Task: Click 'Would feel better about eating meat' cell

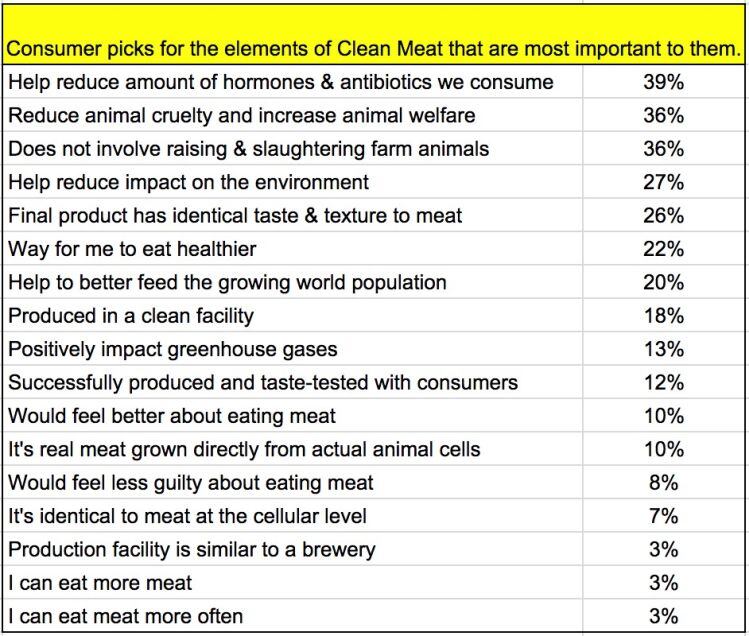Action: tap(172, 416)
